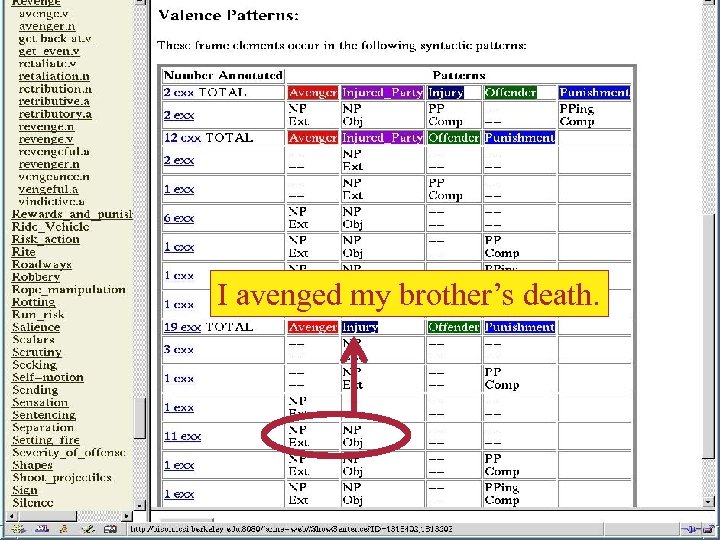The height and width of the screenshot is (540, 720).
Task: Click Offender label in 19 exx TOTAL row
Action: point(453,327)
